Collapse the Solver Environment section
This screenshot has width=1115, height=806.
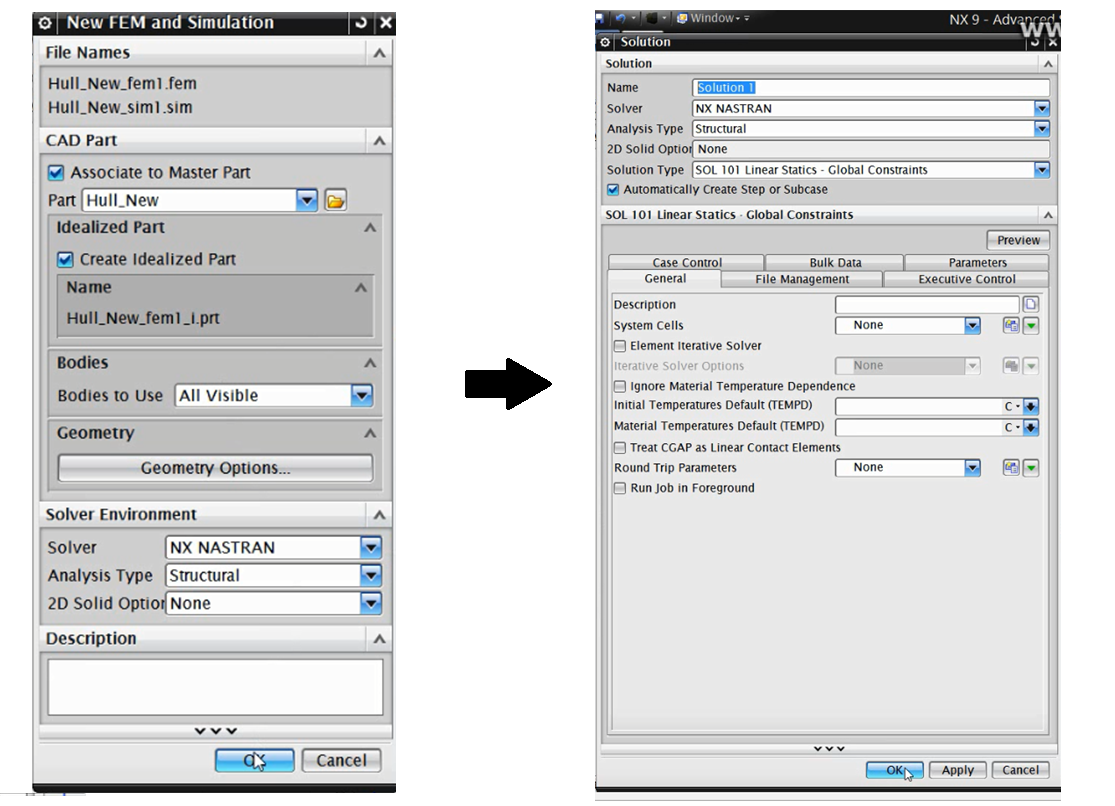pyautogui.click(x=379, y=515)
